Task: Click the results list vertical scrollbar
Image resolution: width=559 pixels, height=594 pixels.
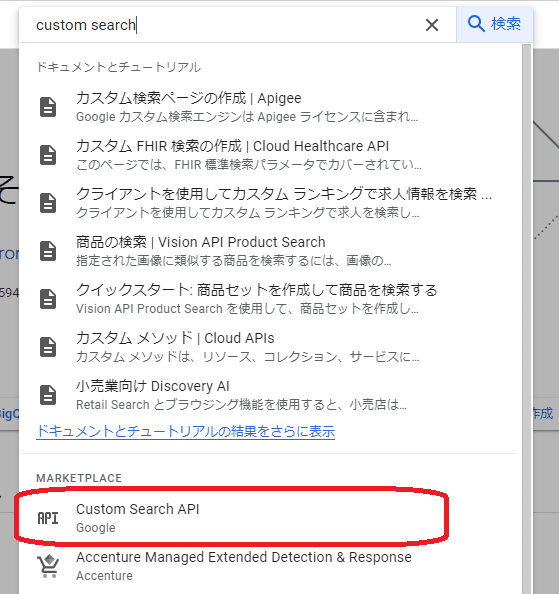Action: tap(527, 318)
